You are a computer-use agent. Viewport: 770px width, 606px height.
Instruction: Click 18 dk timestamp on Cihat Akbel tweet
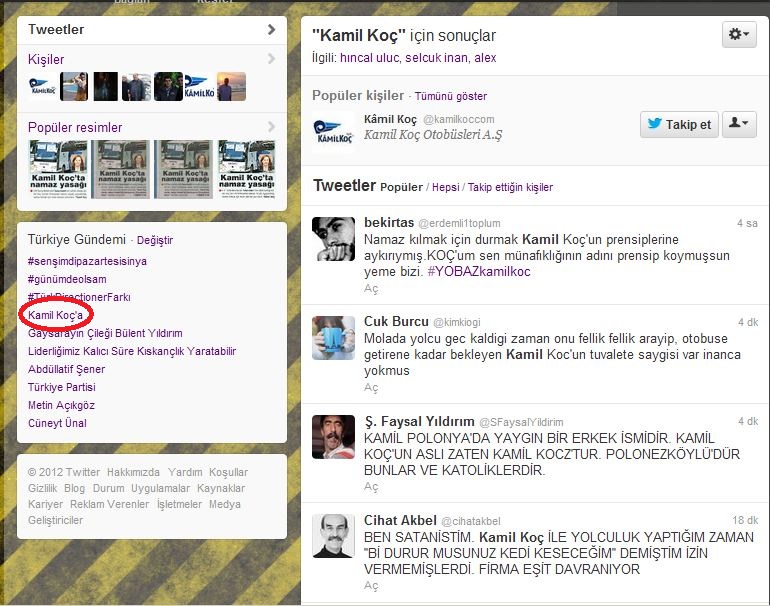(x=745, y=520)
